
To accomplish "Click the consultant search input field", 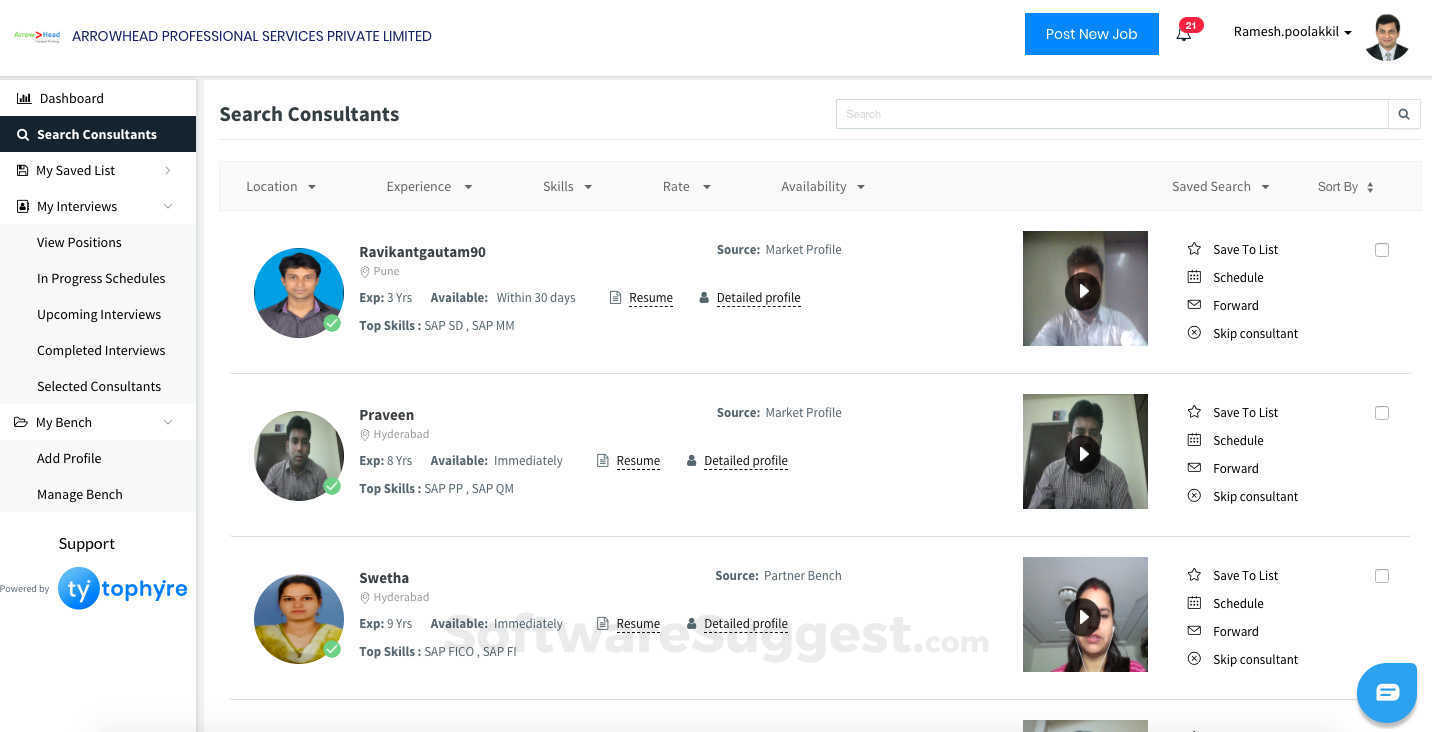I will pos(1112,114).
